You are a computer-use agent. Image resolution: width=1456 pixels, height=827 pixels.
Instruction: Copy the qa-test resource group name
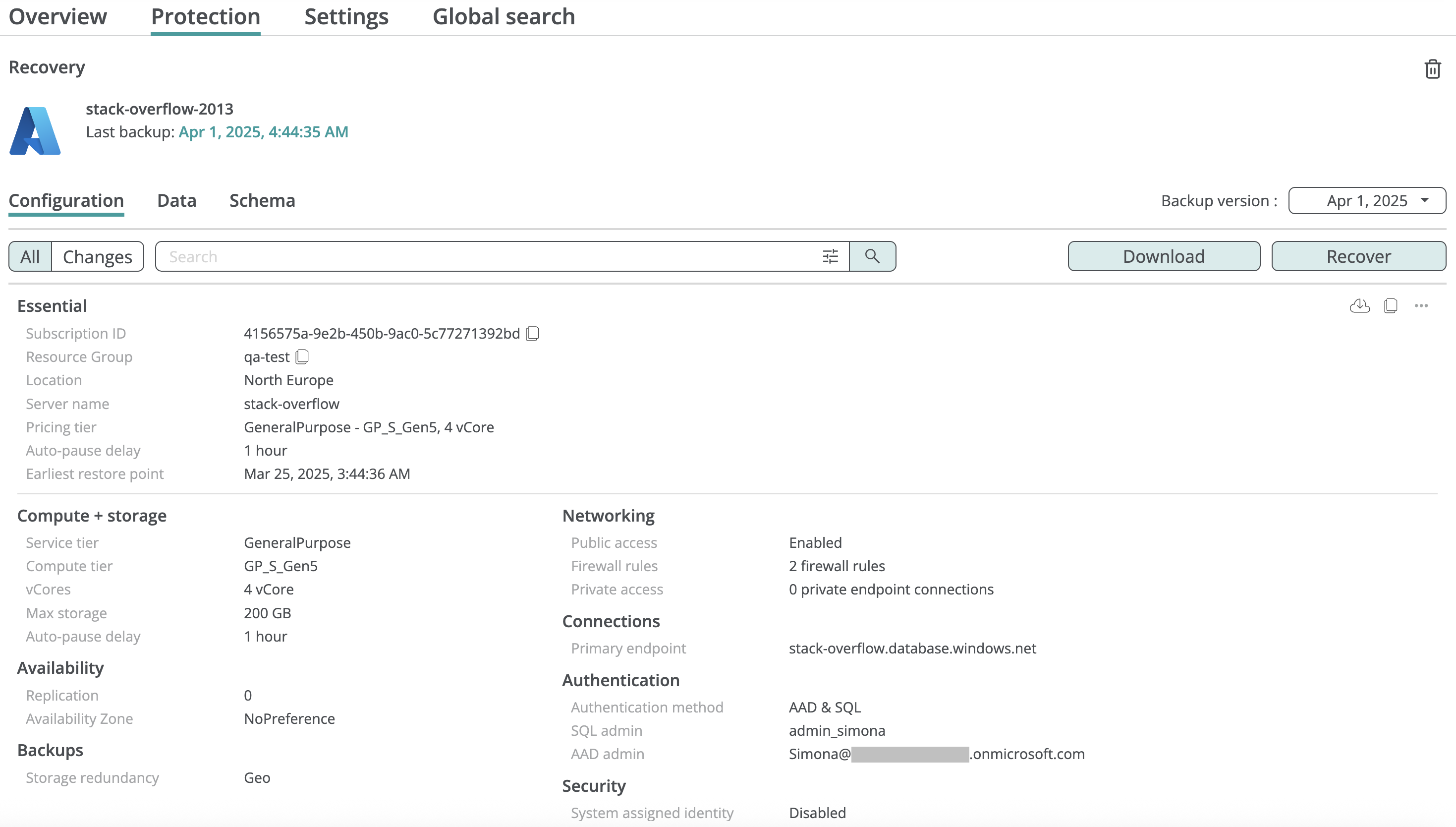pyautogui.click(x=302, y=356)
